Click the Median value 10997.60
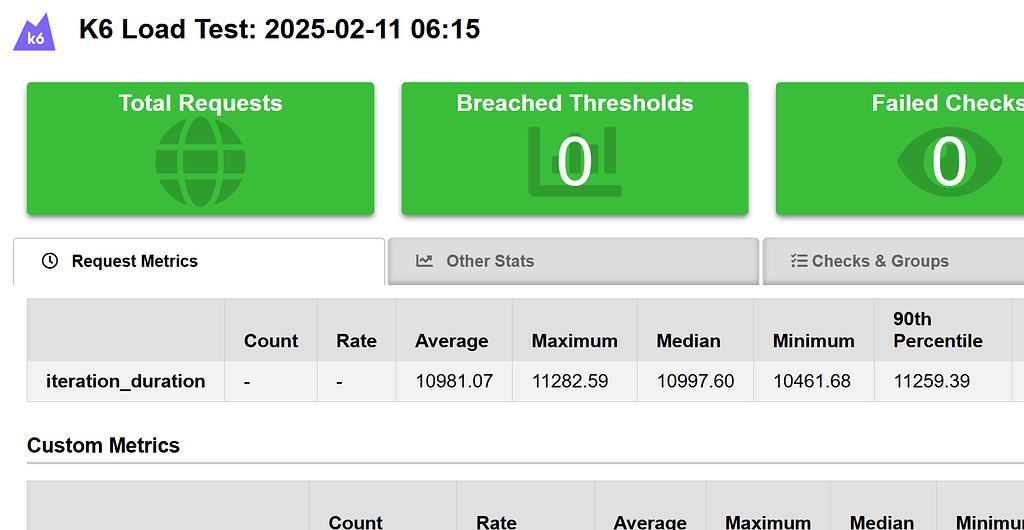This screenshot has height=530, width=1024. tap(696, 381)
